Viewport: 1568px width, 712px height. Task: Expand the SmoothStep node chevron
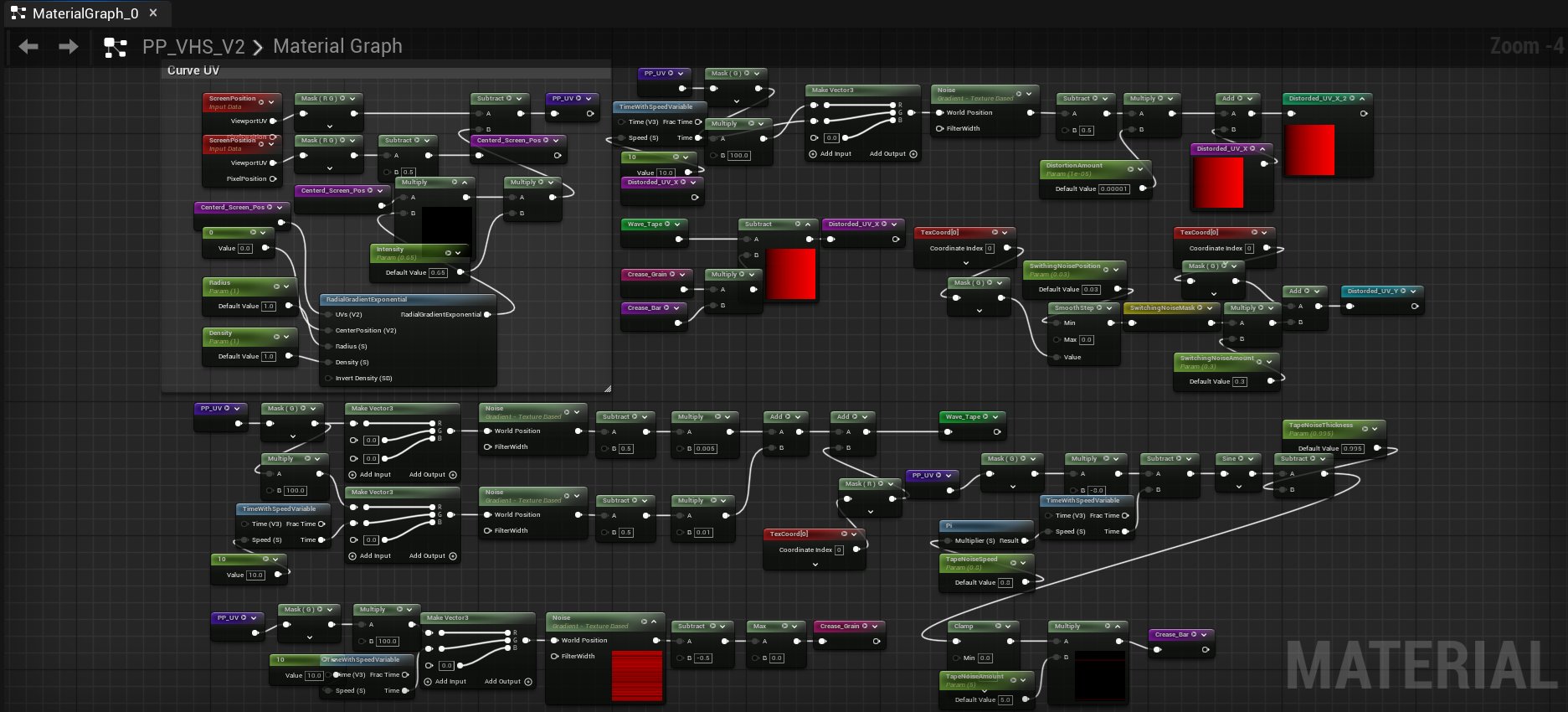[1110, 308]
